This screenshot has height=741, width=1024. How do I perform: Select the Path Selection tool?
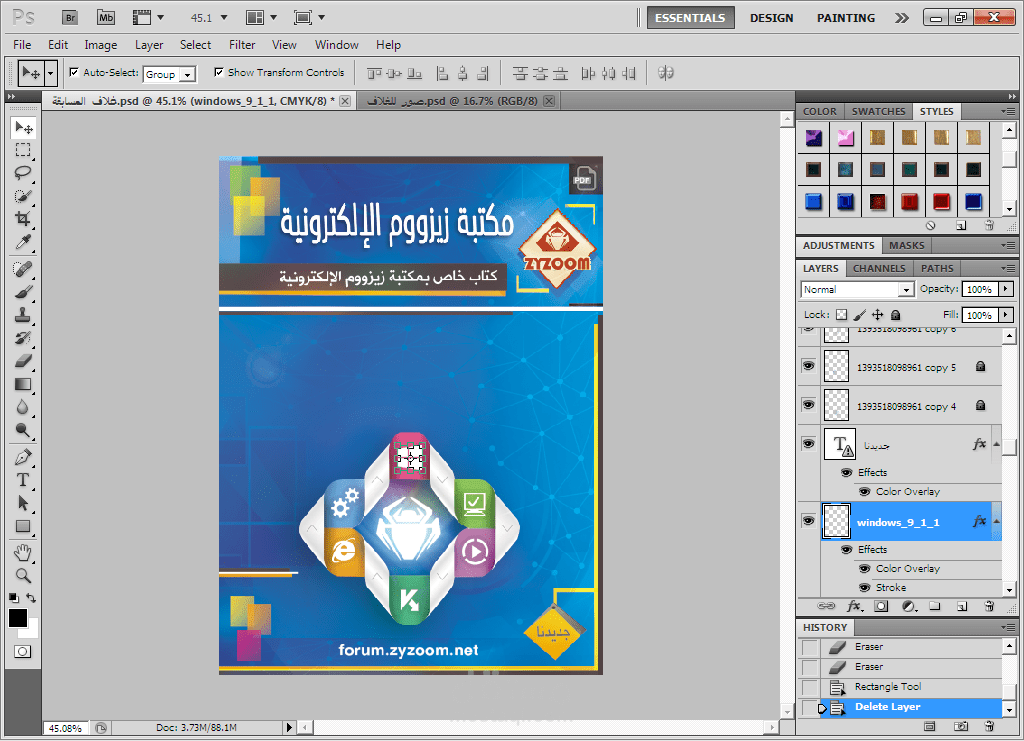(x=23, y=503)
